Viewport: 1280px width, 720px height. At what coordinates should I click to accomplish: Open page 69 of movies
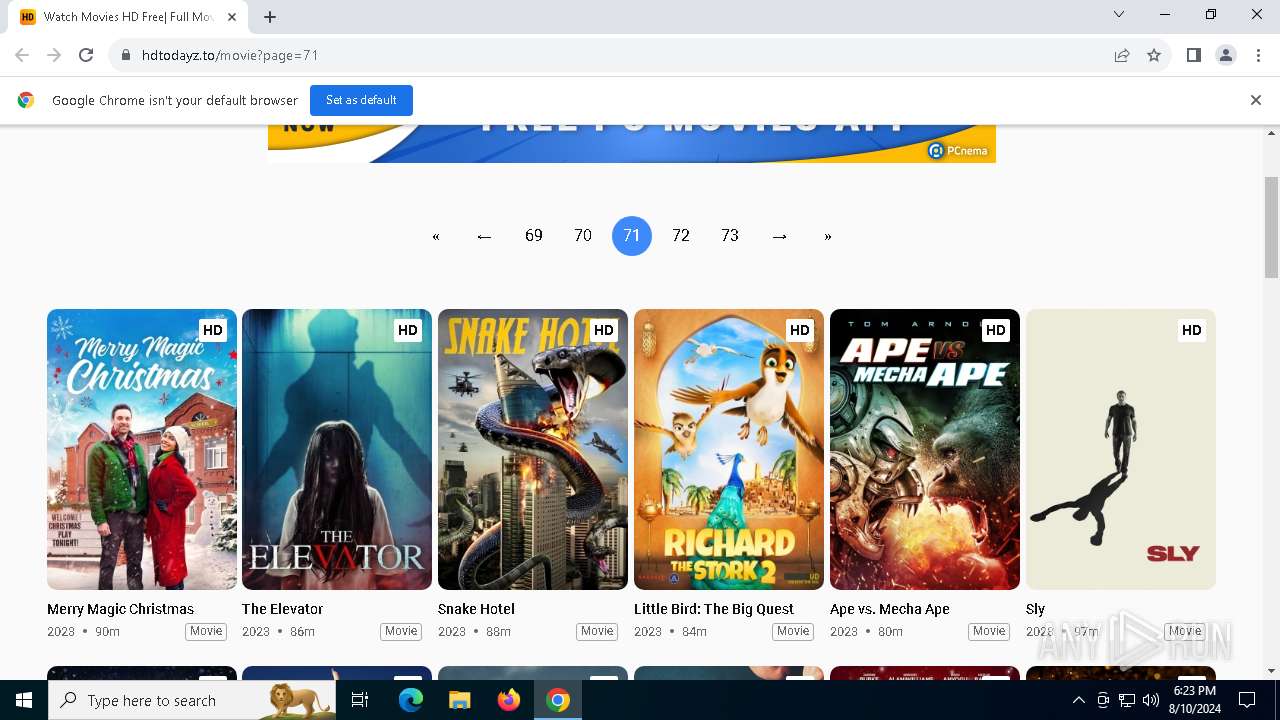534,236
